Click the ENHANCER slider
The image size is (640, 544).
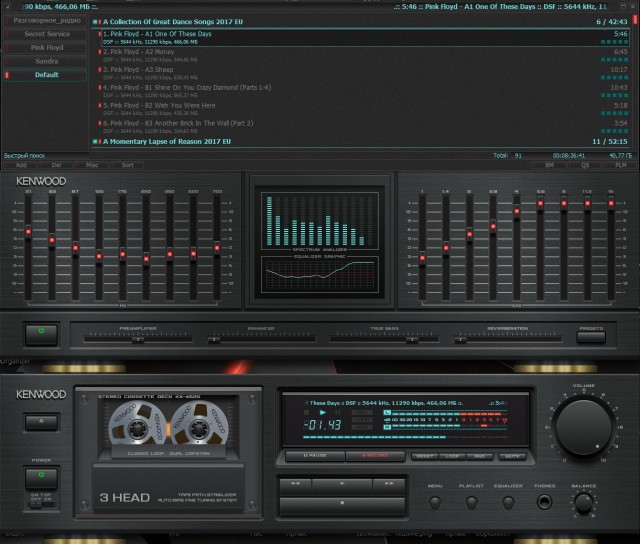point(261,339)
